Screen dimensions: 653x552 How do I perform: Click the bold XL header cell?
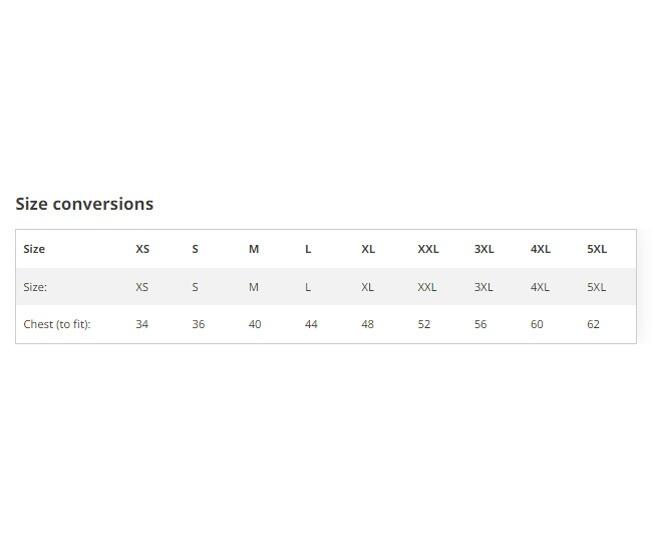[368, 249]
